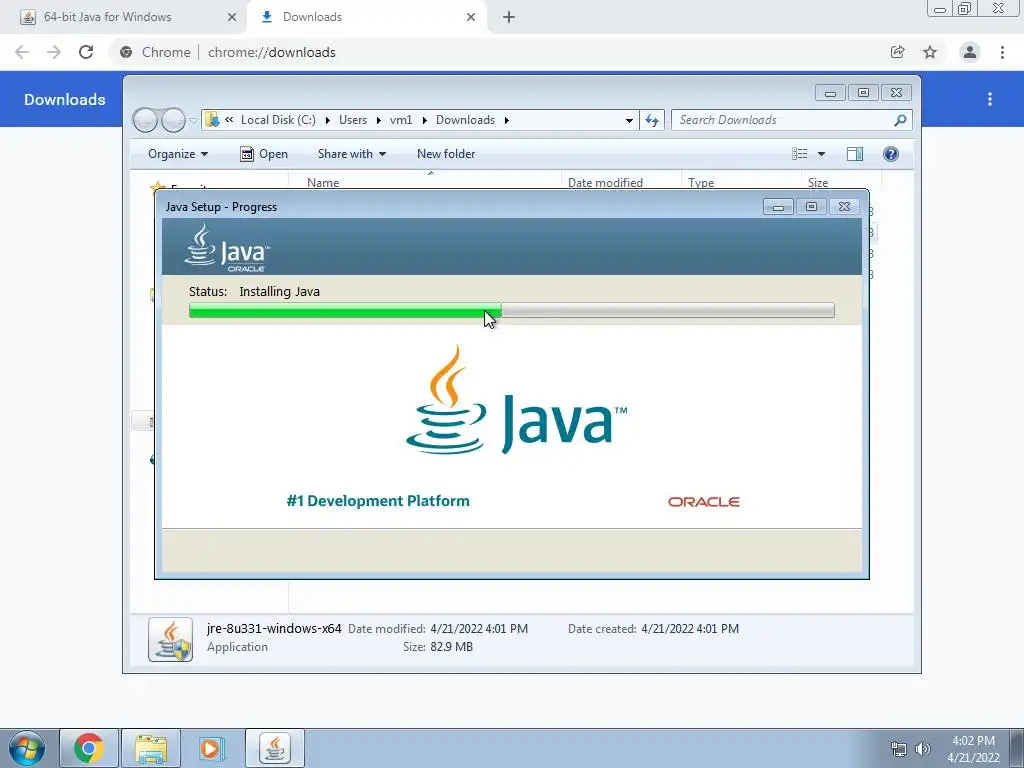Click the Open button in Explorer toolbar

click(x=264, y=154)
